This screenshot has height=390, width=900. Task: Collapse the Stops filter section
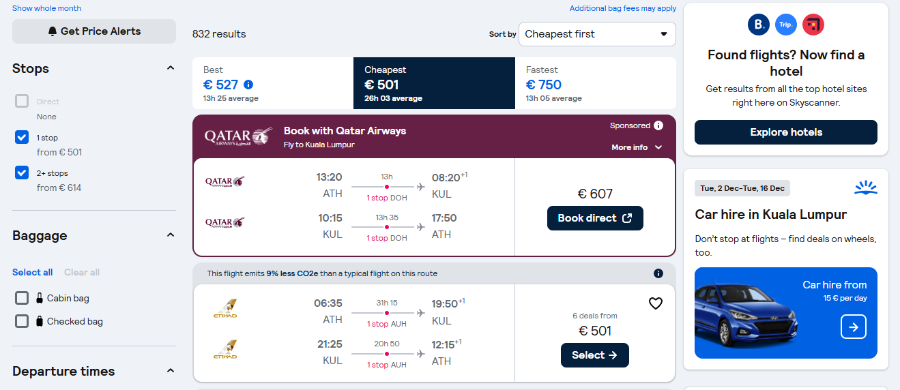pyautogui.click(x=170, y=68)
